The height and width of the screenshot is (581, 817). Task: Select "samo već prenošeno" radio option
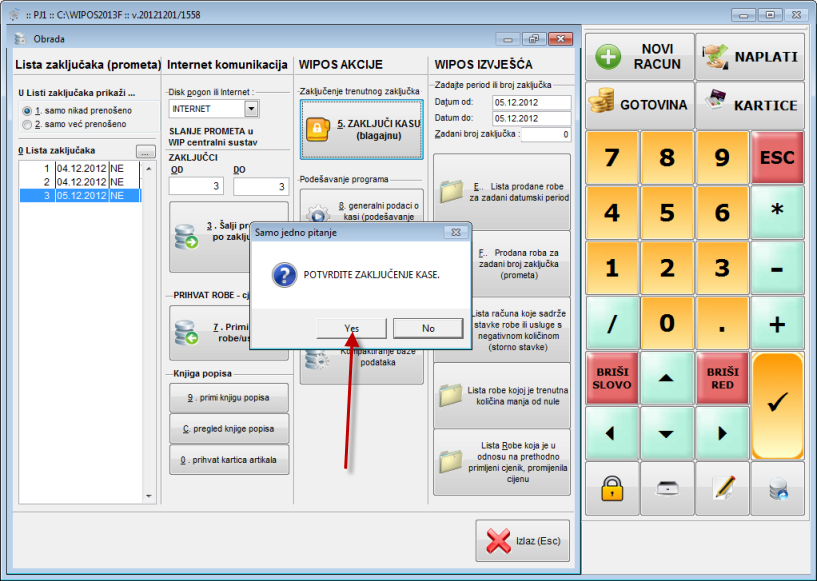(x=27, y=124)
